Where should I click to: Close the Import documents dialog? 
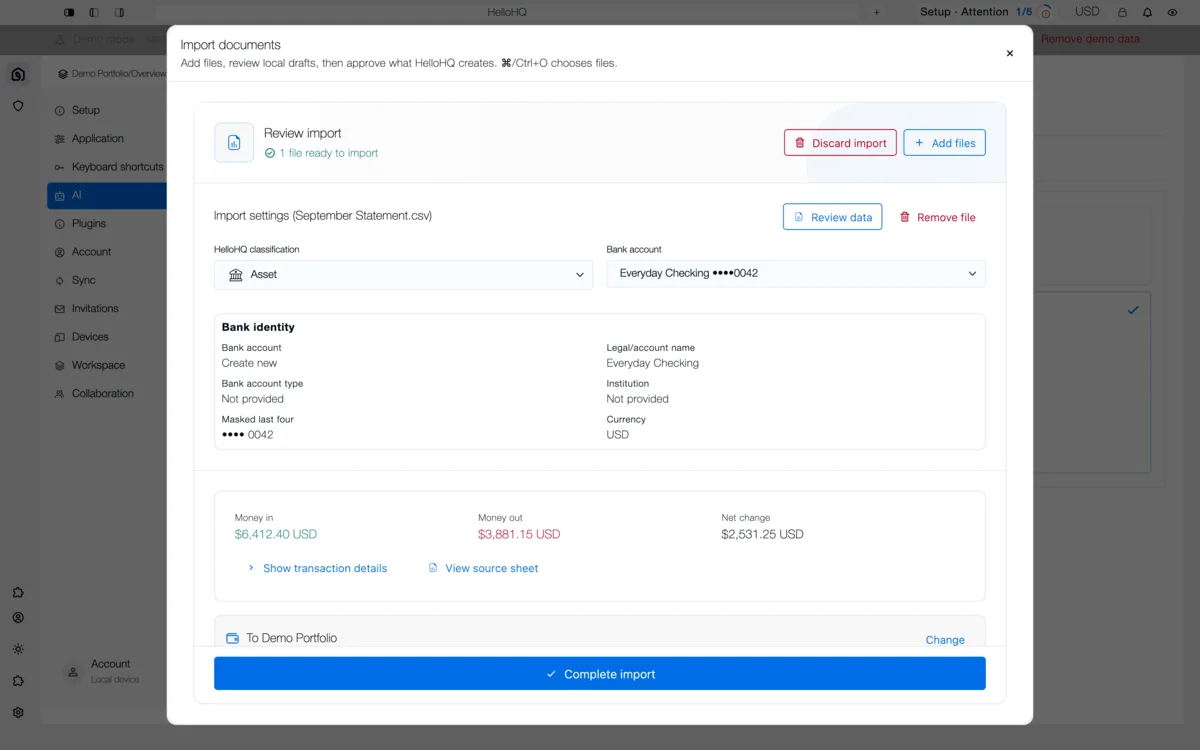tap(1009, 53)
